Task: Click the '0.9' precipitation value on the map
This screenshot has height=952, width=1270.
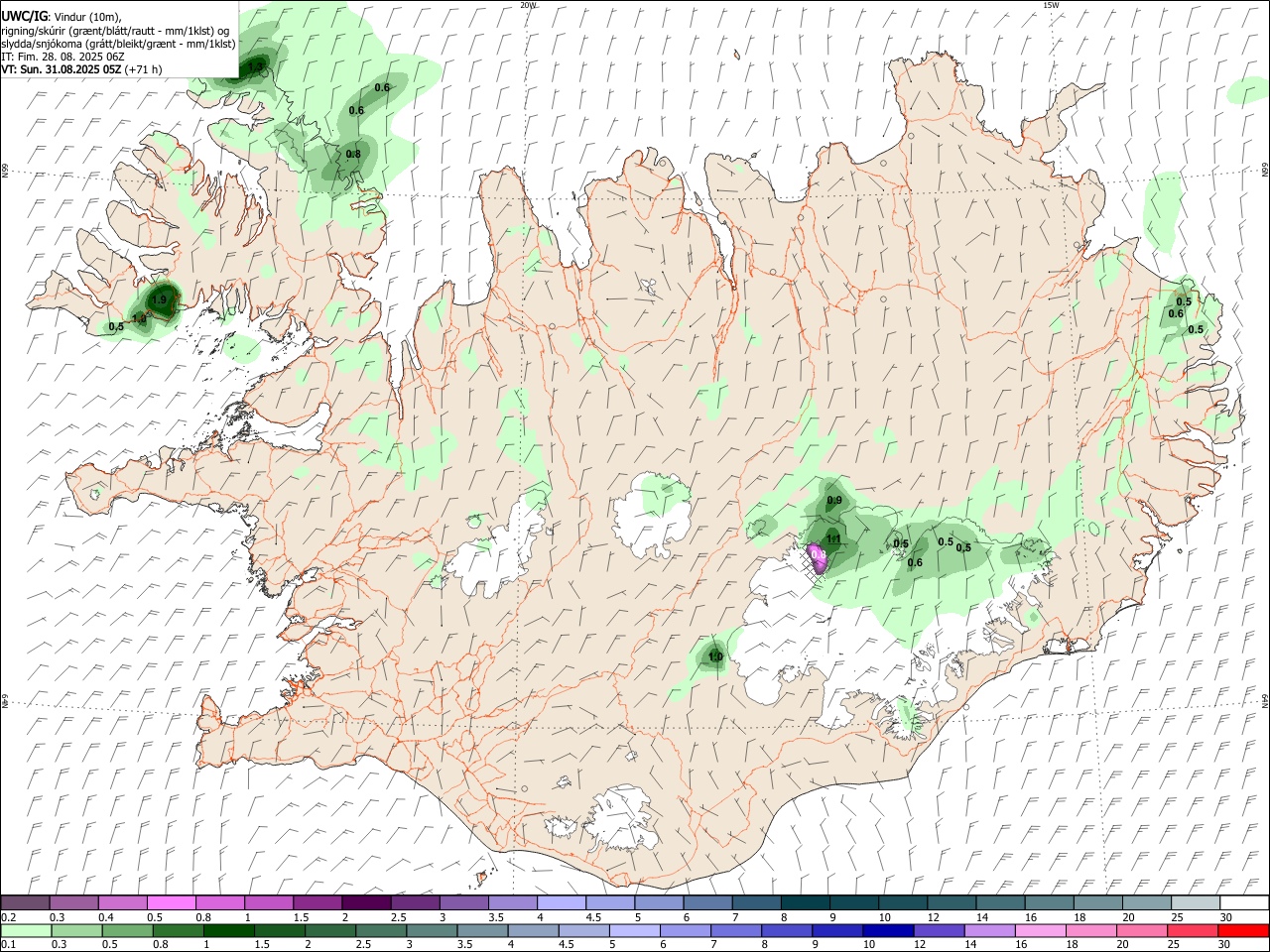Action: tap(834, 500)
